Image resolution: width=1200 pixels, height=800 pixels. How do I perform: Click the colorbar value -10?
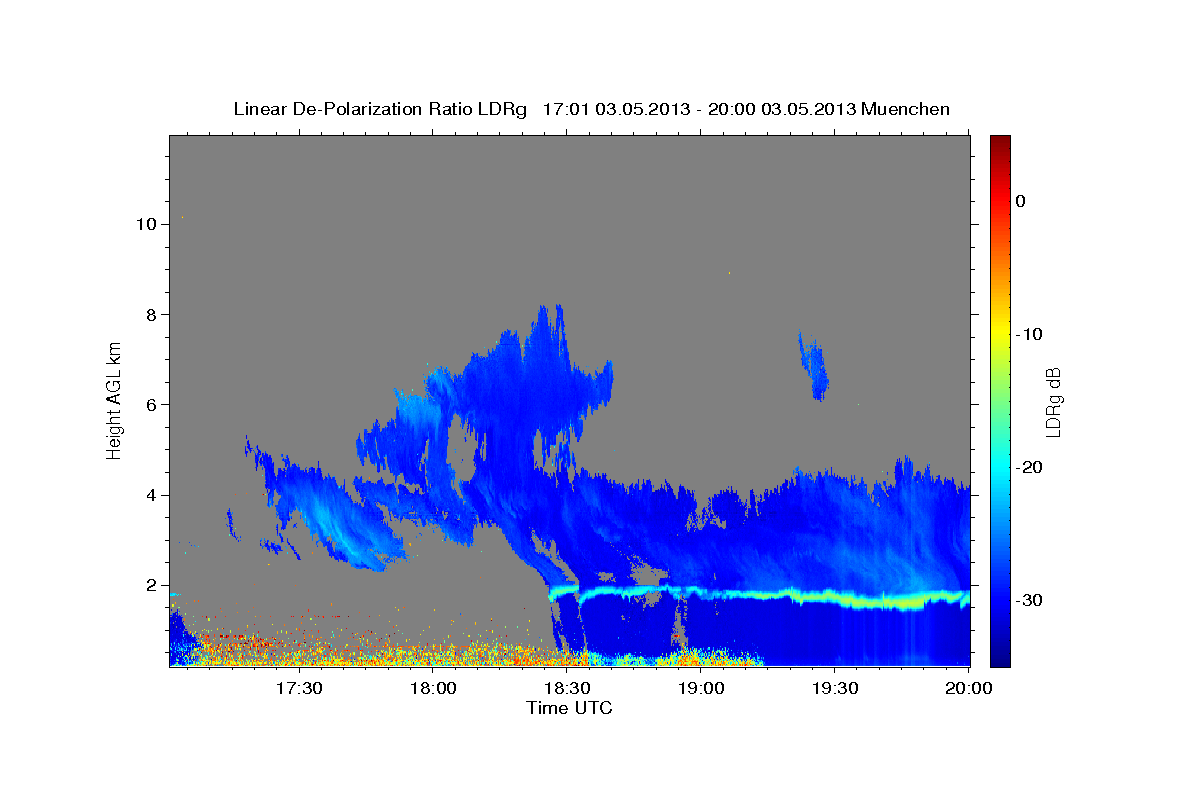1030,334
